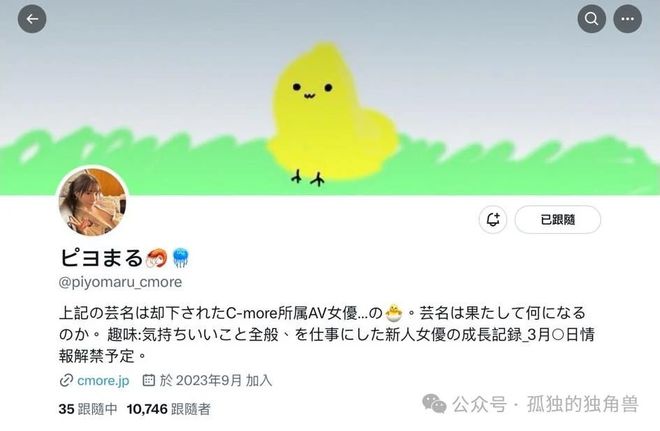Click the shrimp emoji after the name

click(x=157, y=258)
